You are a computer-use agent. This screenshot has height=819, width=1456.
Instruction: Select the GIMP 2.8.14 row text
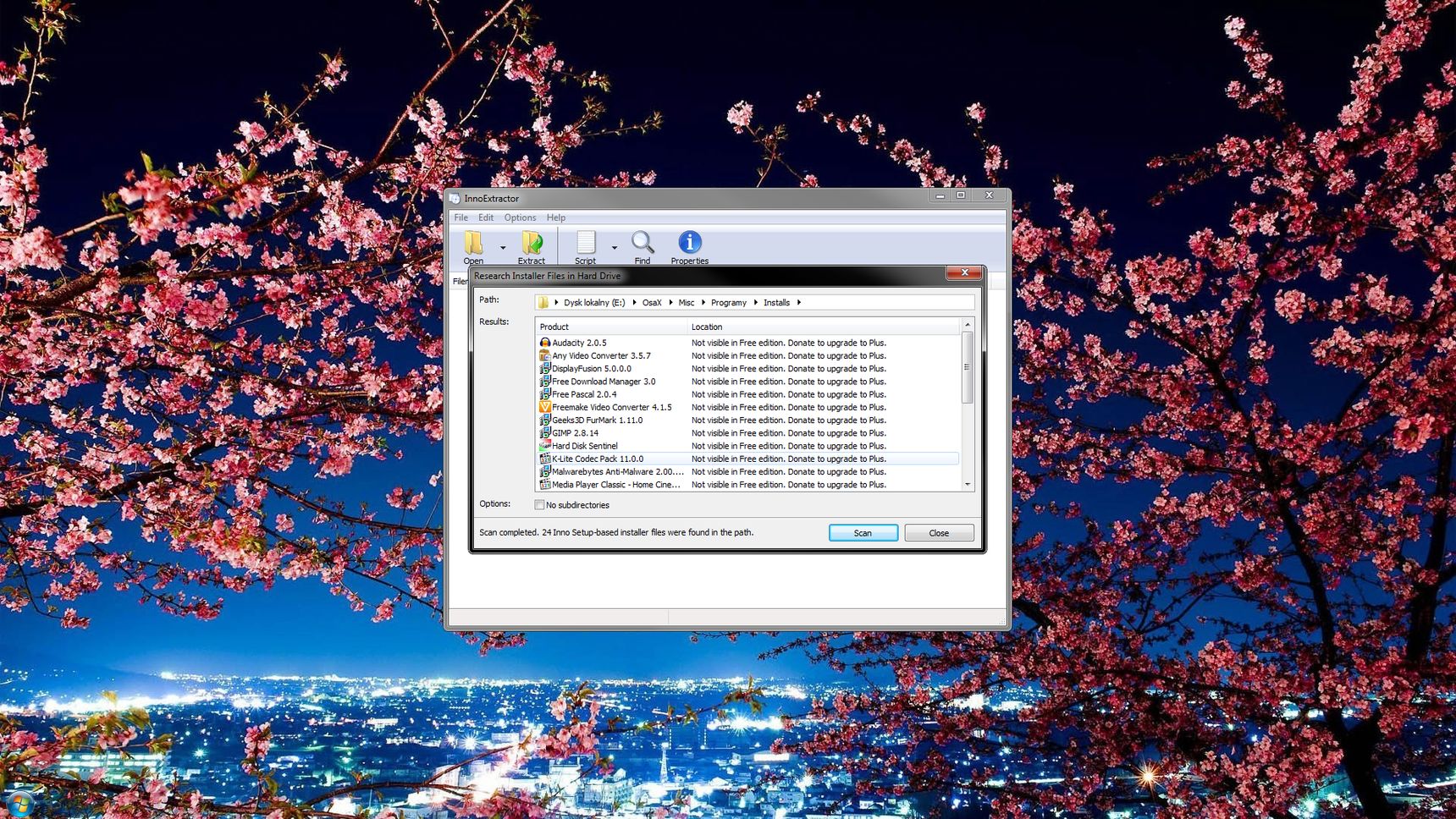[575, 432]
